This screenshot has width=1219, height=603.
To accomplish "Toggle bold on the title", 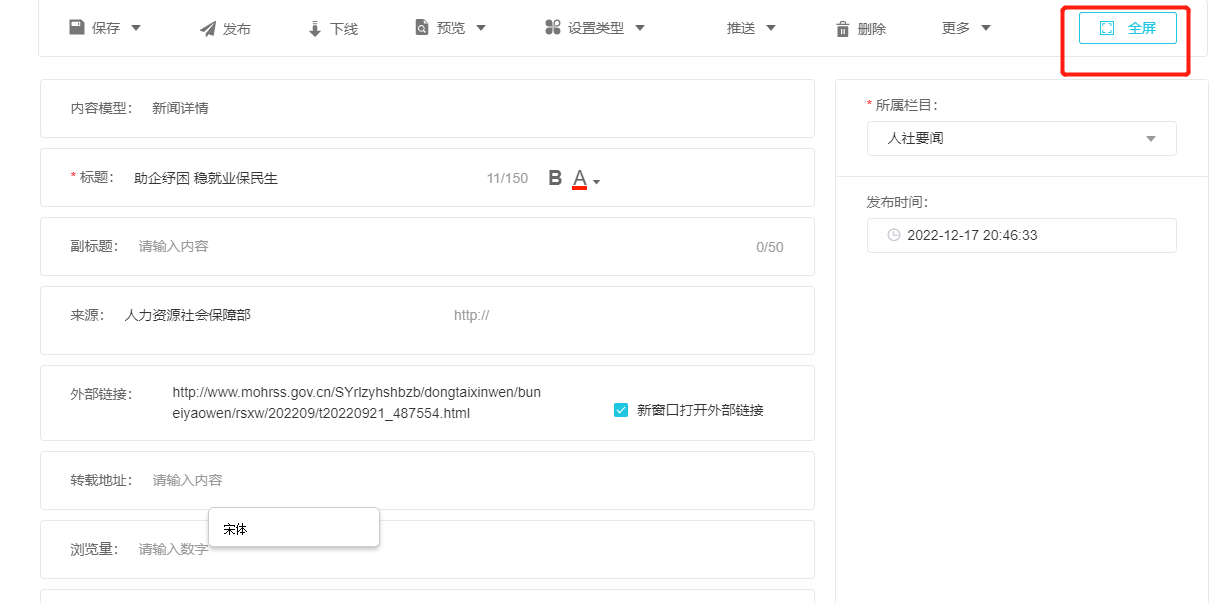I will click(x=555, y=178).
